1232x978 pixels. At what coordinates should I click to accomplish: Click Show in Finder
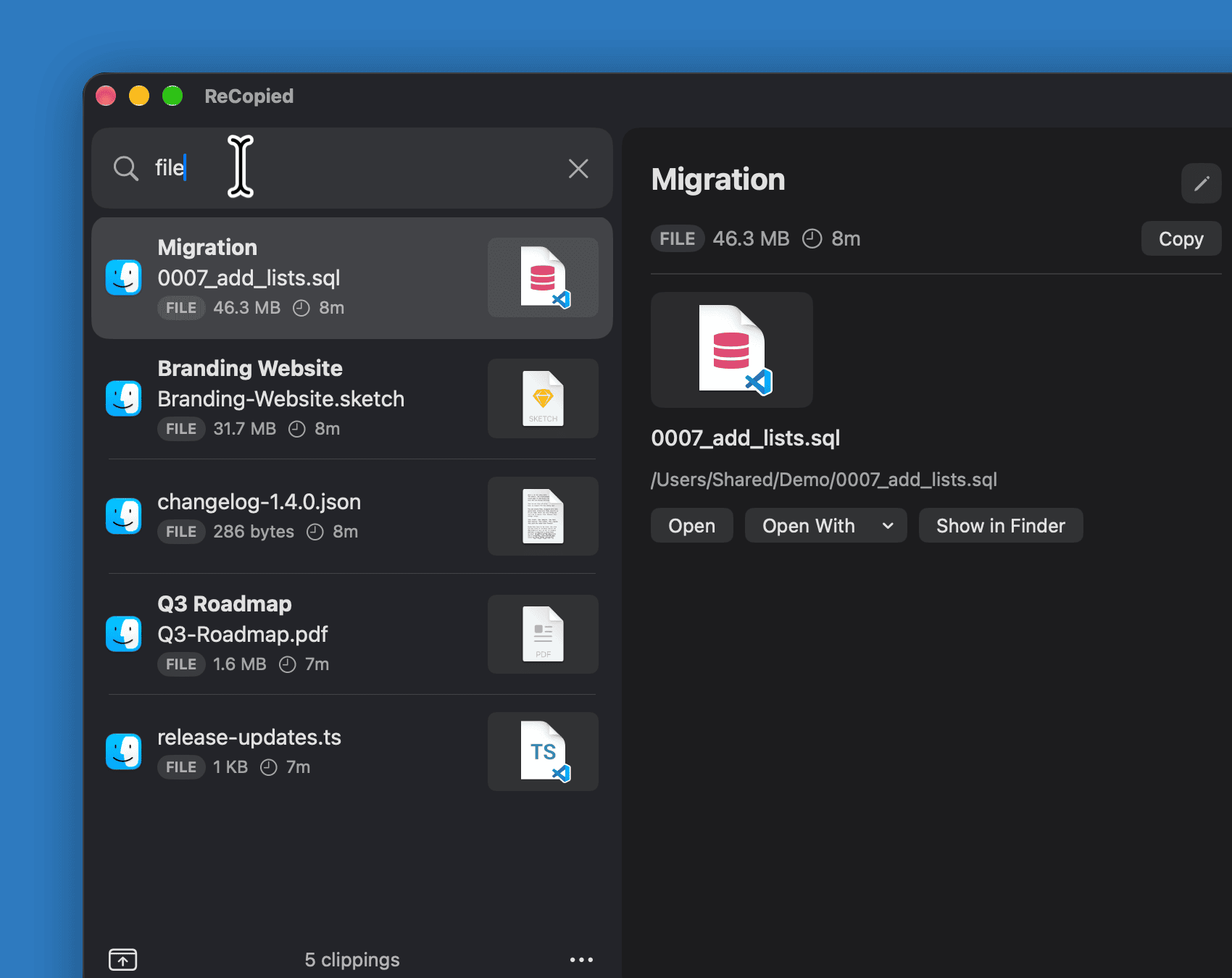click(x=1001, y=525)
